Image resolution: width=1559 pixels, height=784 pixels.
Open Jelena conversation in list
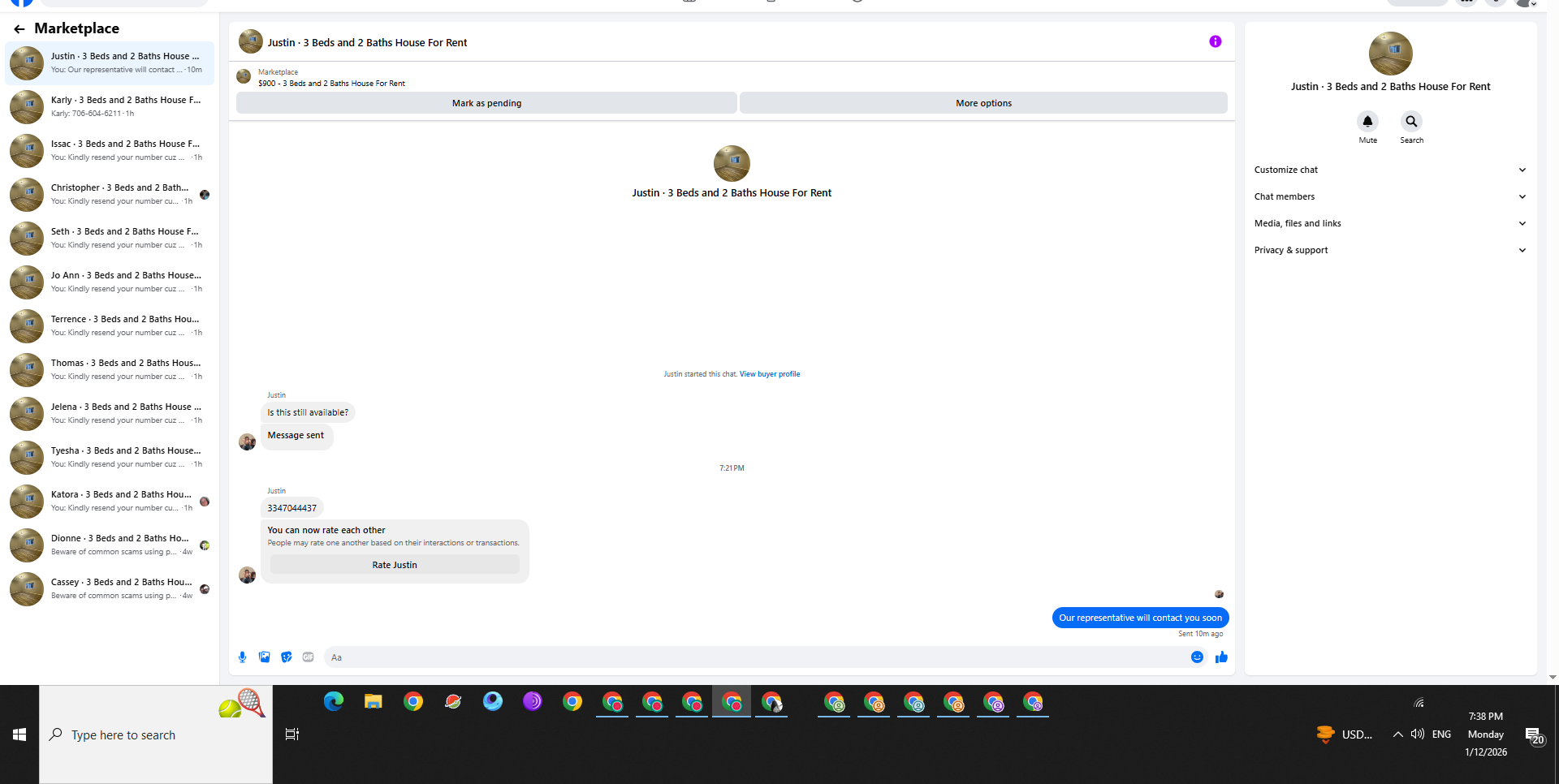[x=110, y=413]
